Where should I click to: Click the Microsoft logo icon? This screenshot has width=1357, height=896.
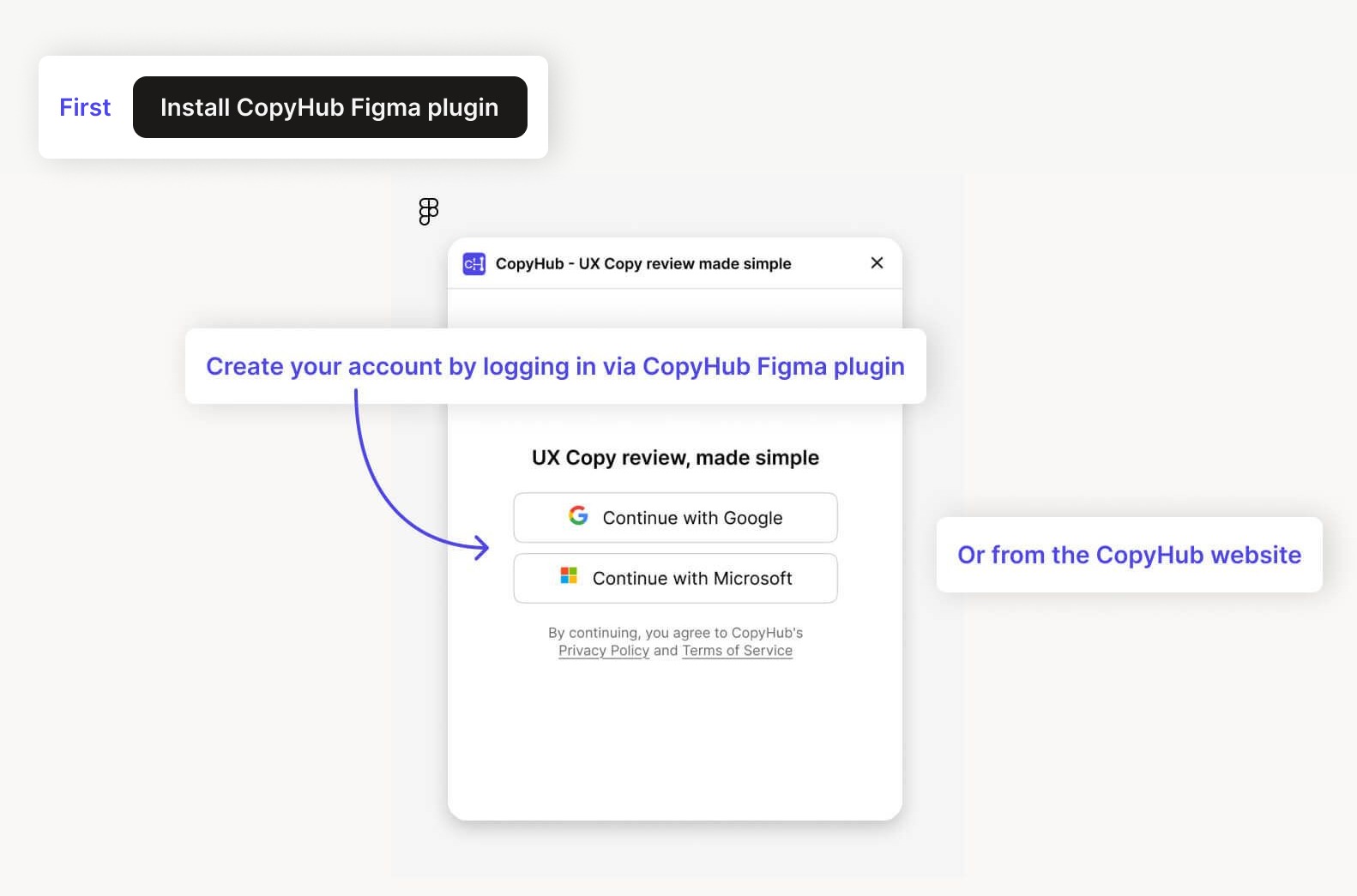click(569, 575)
